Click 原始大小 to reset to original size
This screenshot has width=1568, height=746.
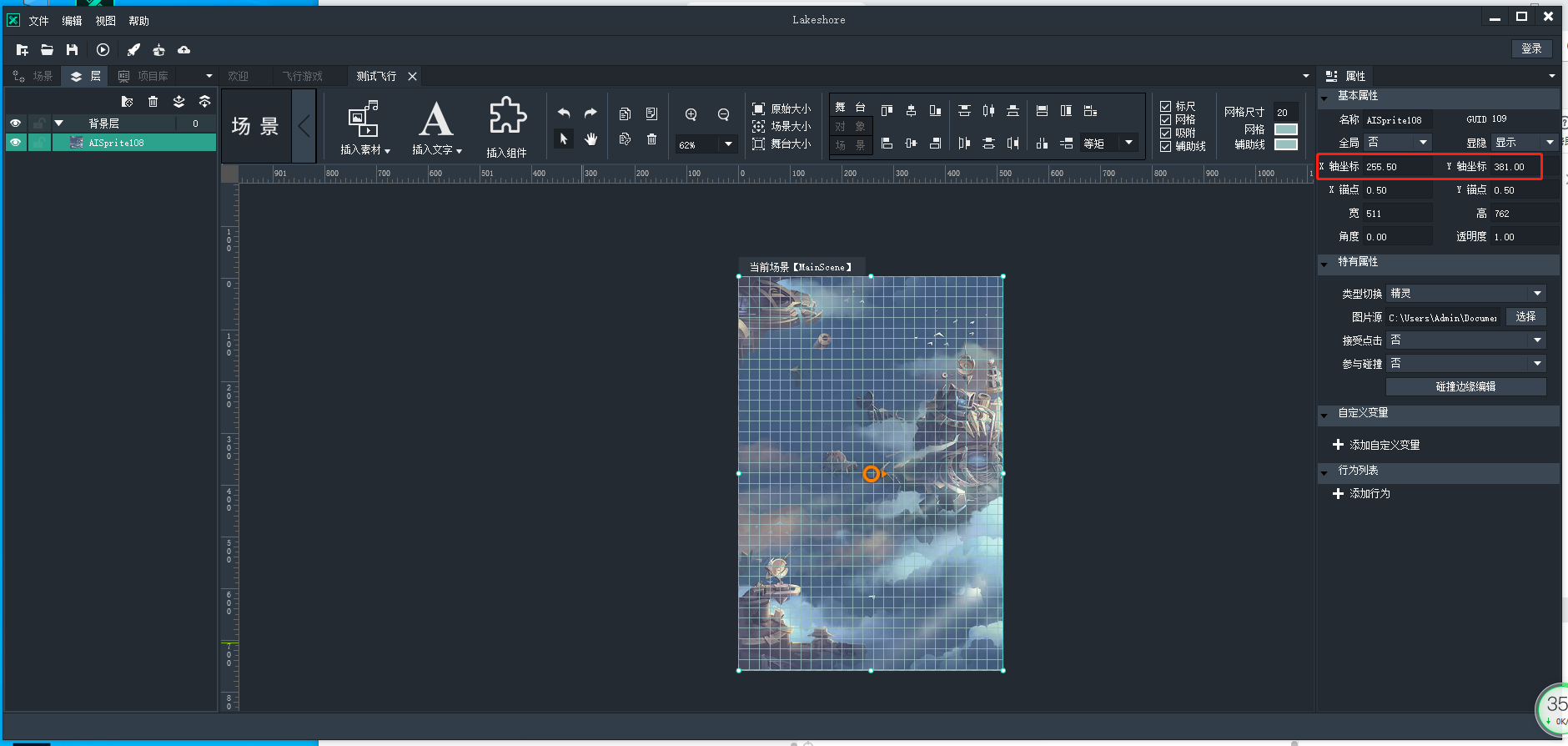click(781, 109)
